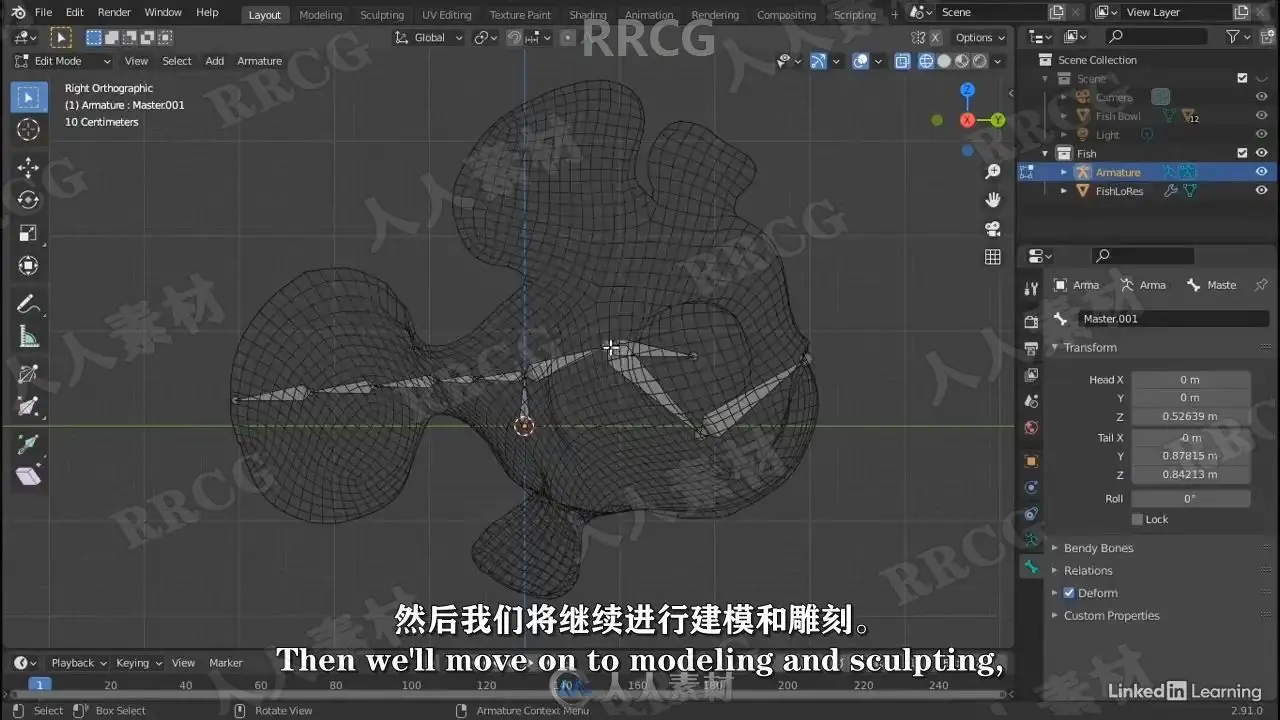The width and height of the screenshot is (1280, 720).
Task: Select the Extrude bone tool
Action: (28, 443)
